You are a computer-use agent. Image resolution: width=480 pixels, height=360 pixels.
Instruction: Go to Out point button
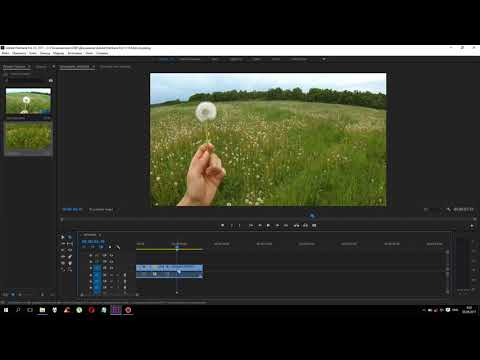coord(286,226)
